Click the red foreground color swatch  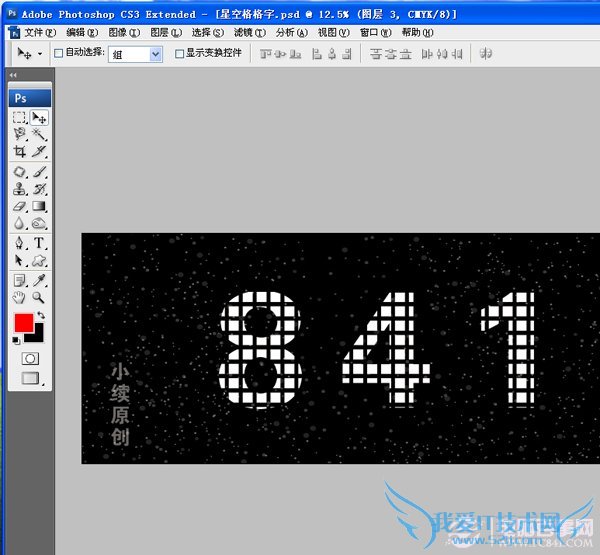pos(24,323)
